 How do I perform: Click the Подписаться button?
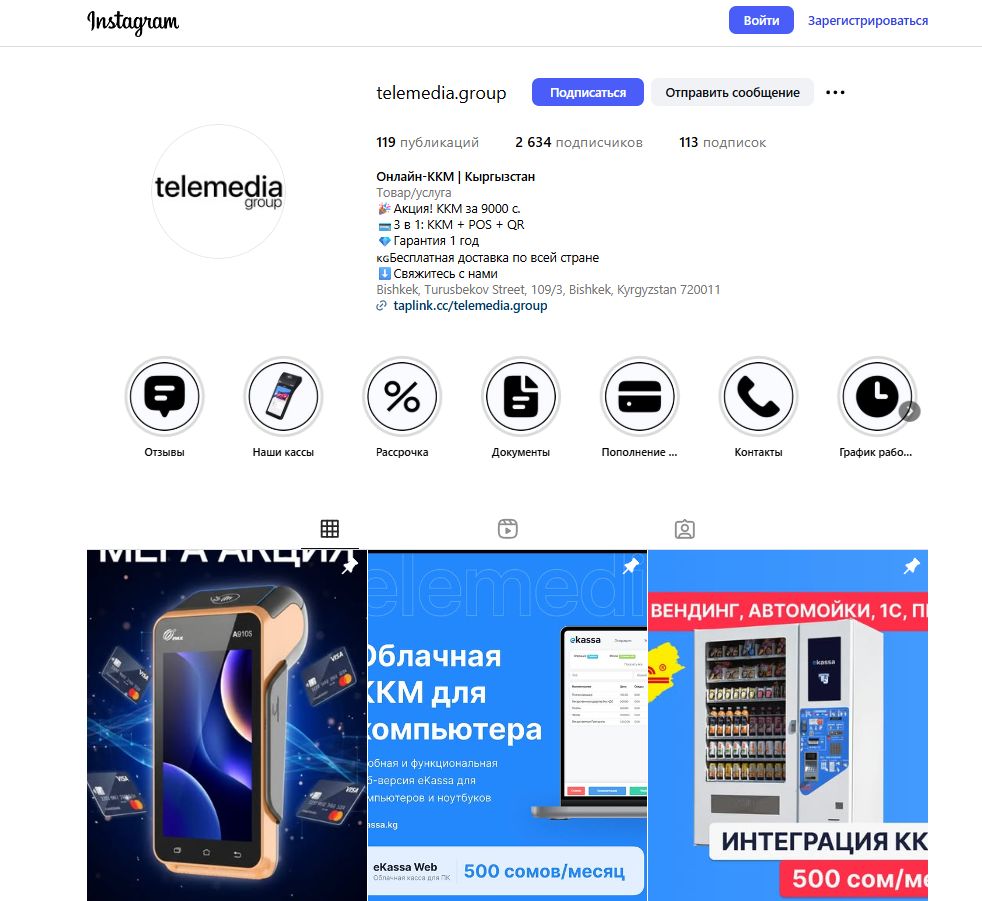coord(587,92)
